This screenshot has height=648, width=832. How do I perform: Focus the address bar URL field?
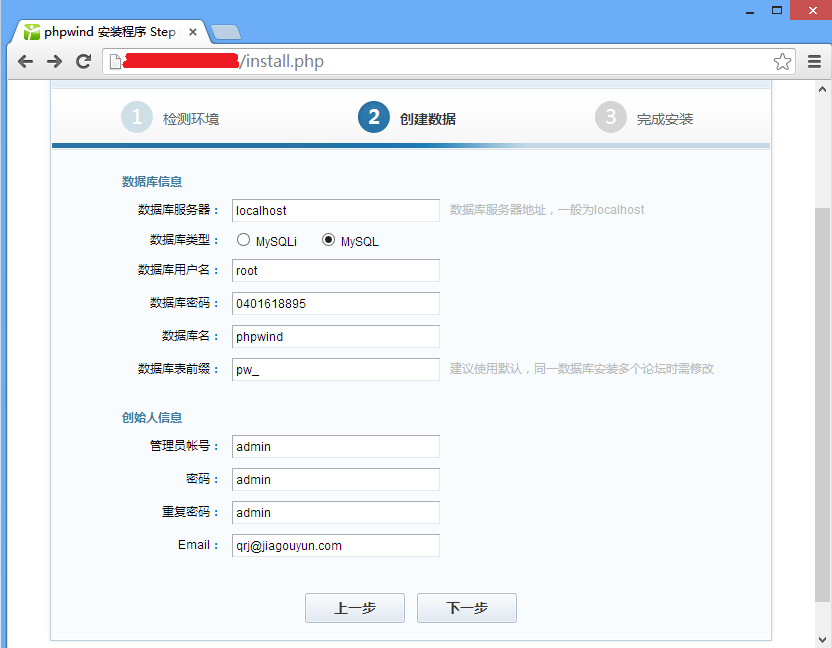click(x=448, y=62)
